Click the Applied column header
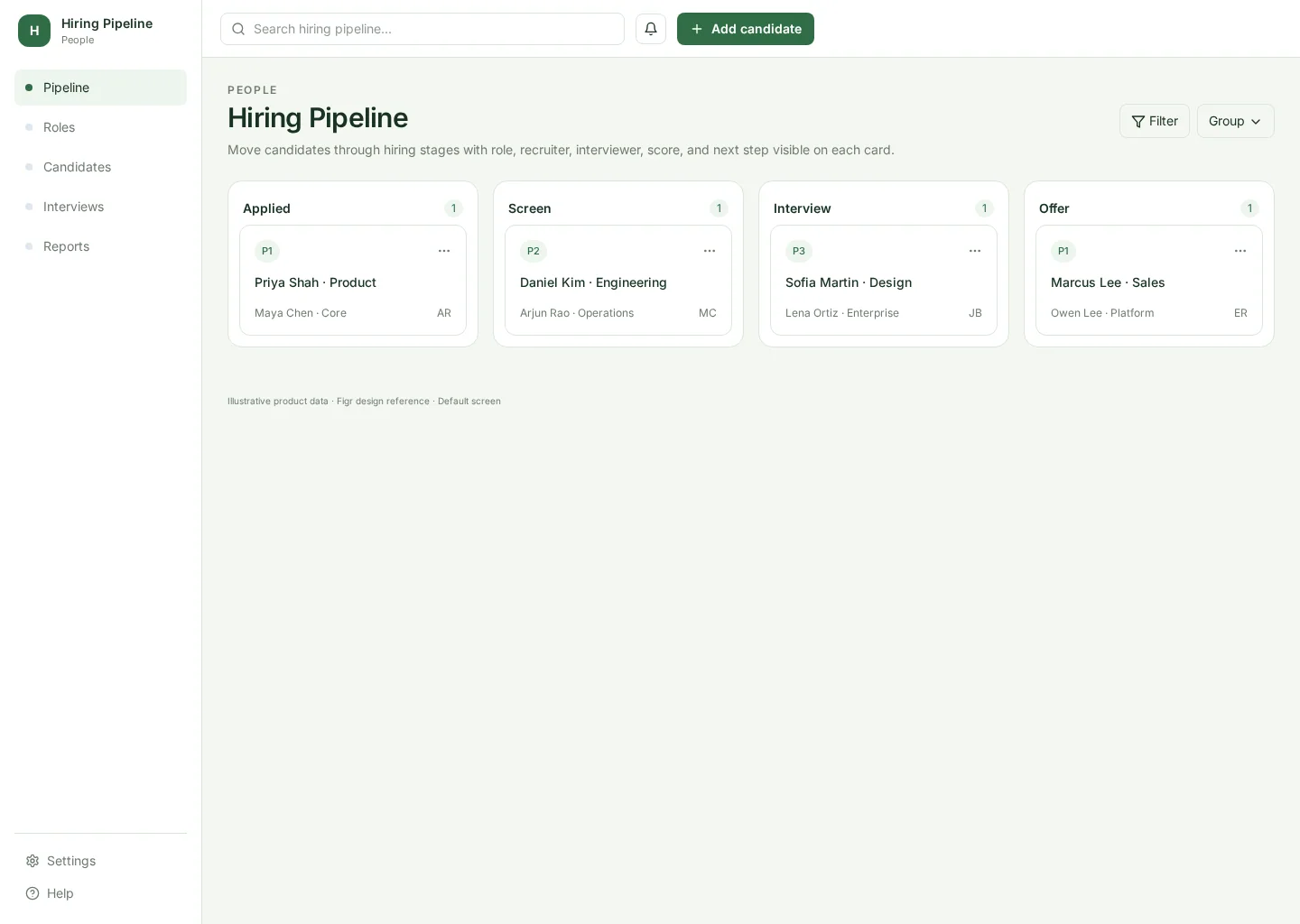1300x924 pixels. pos(266,208)
